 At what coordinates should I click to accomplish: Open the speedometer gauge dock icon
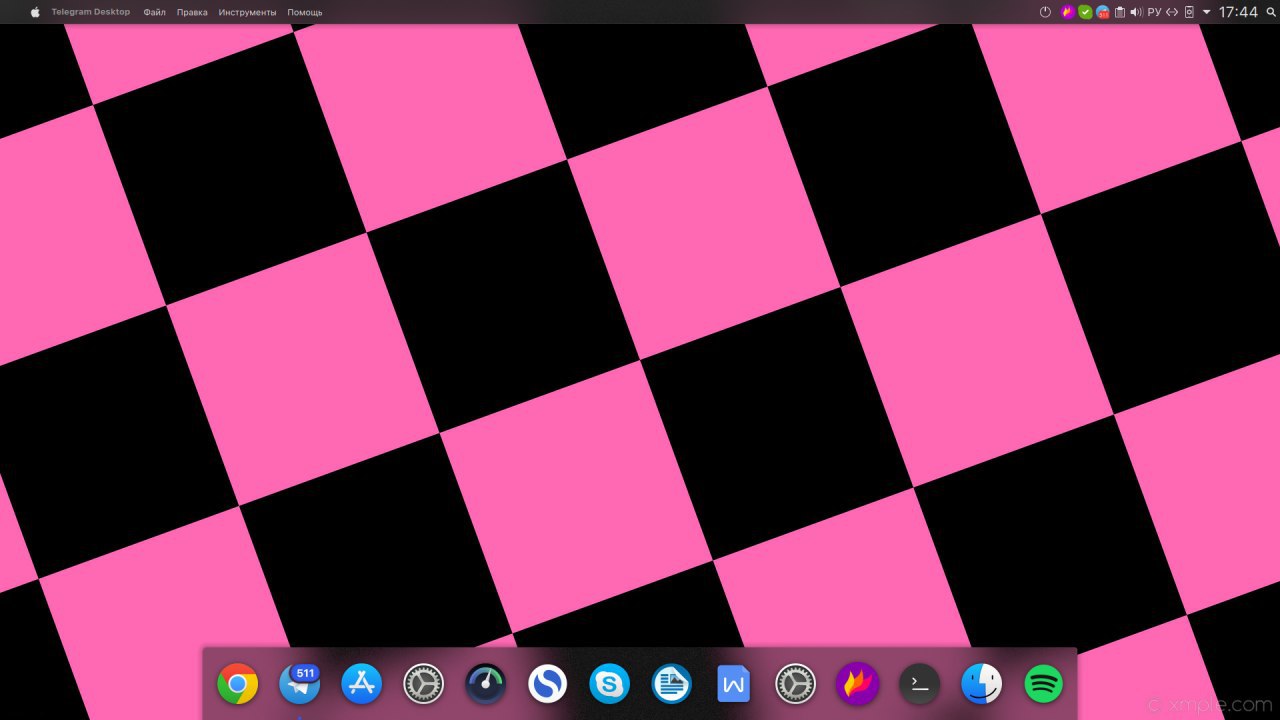coord(485,684)
